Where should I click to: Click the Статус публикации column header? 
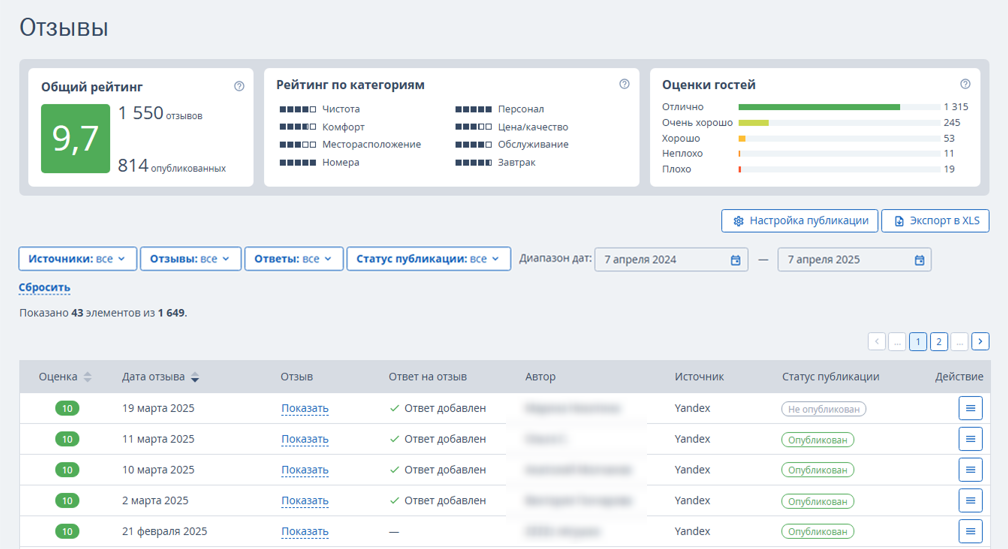(831, 377)
